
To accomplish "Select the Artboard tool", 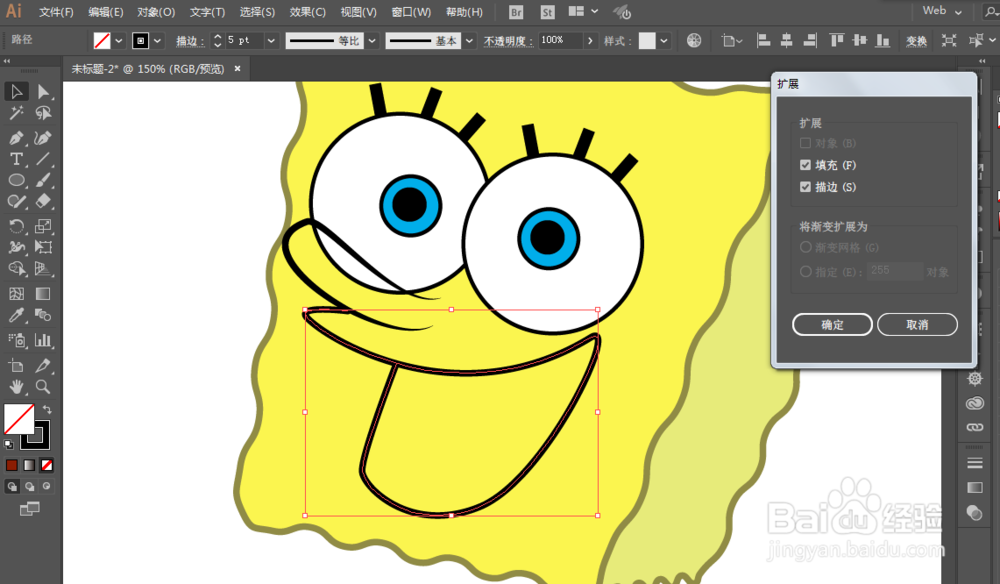I will (17, 365).
